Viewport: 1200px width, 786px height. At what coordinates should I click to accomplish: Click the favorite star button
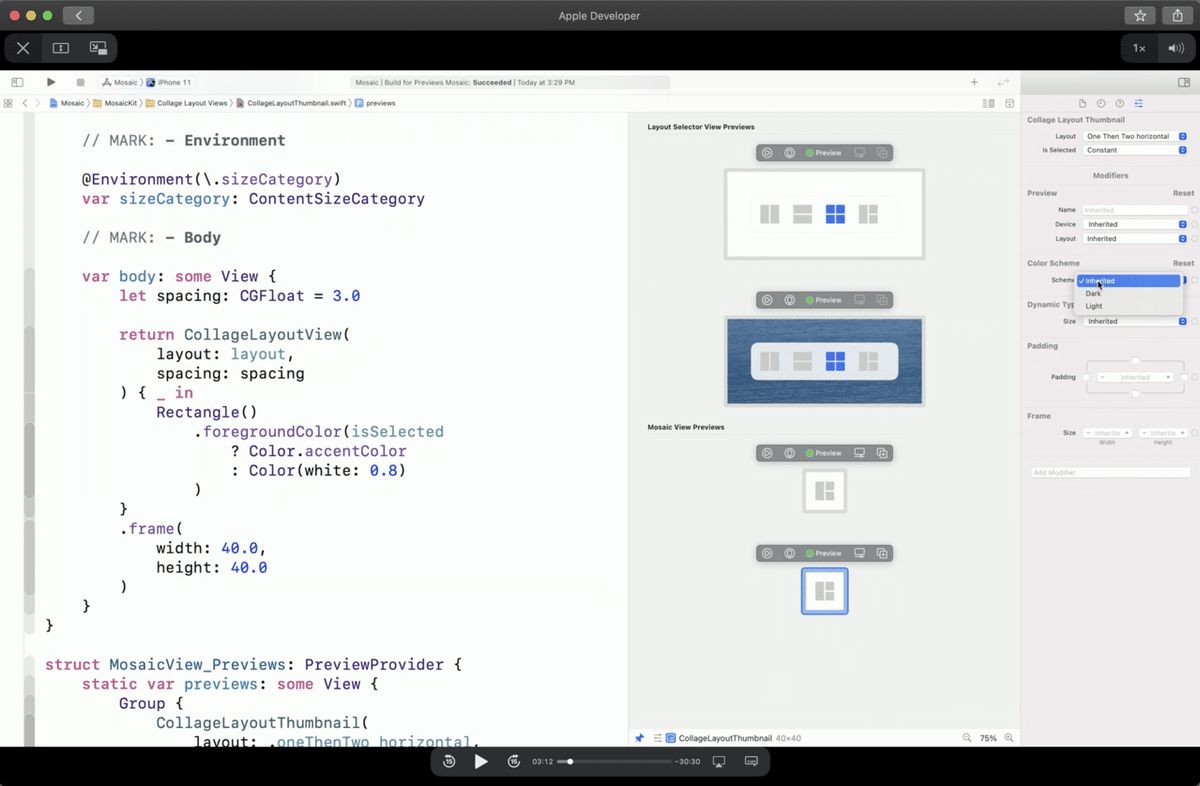1140,16
